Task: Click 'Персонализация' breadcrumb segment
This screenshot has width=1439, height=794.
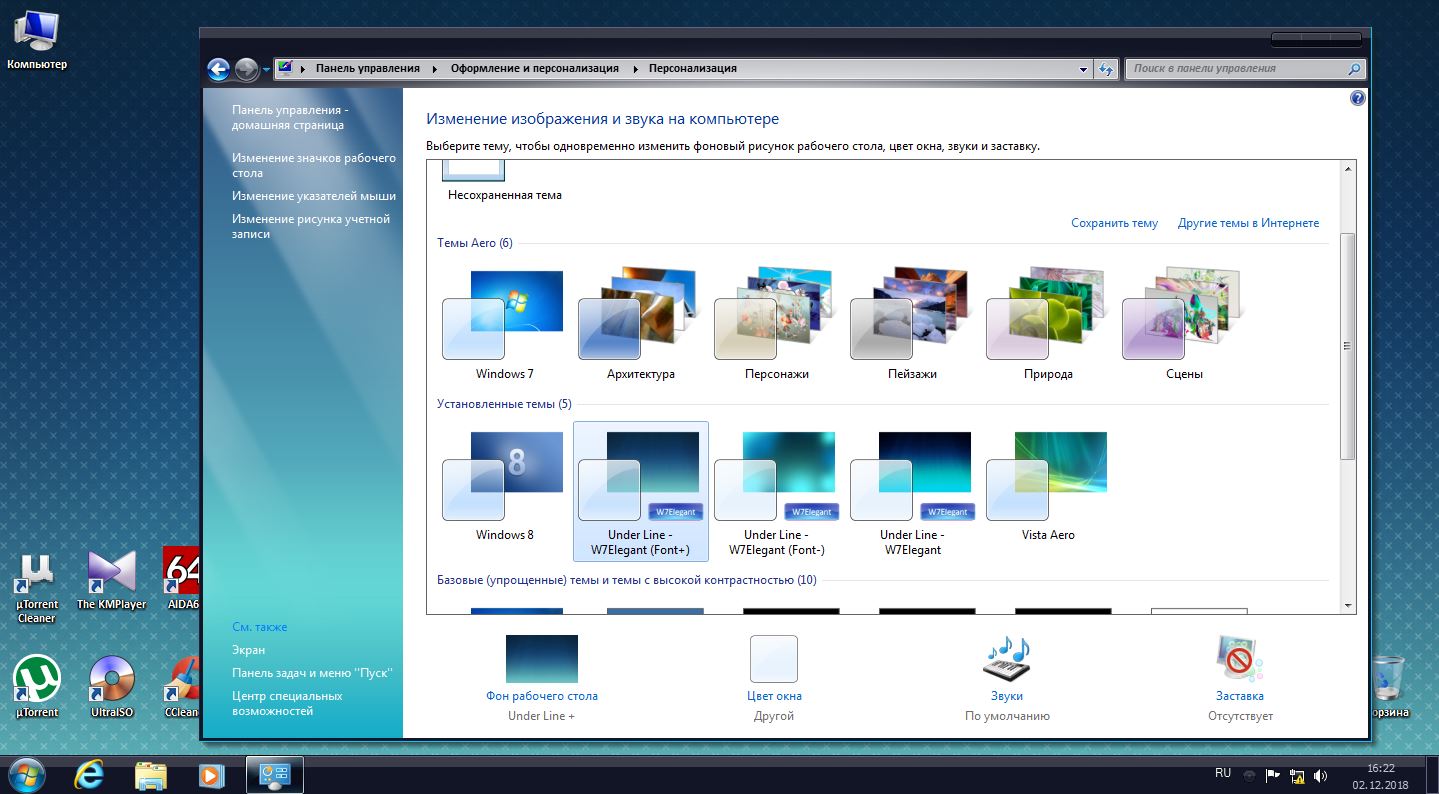Action: click(x=692, y=69)
